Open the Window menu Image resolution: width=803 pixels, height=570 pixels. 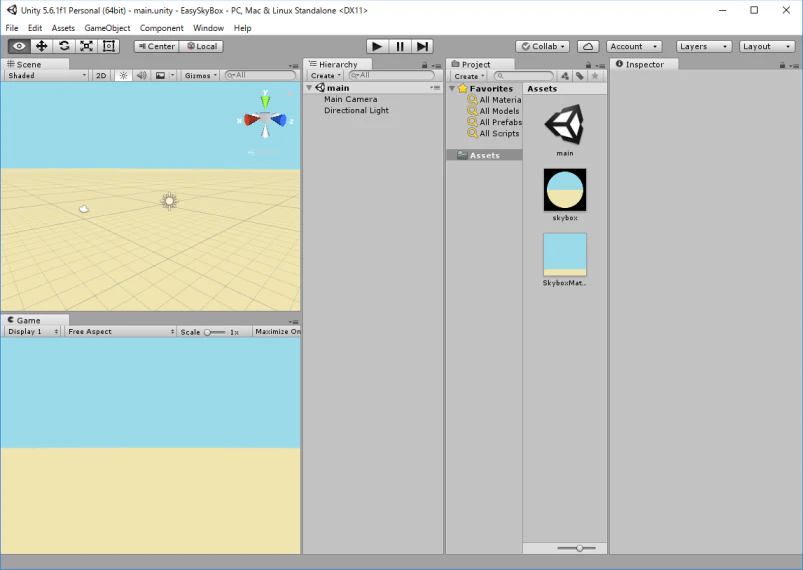208,28
